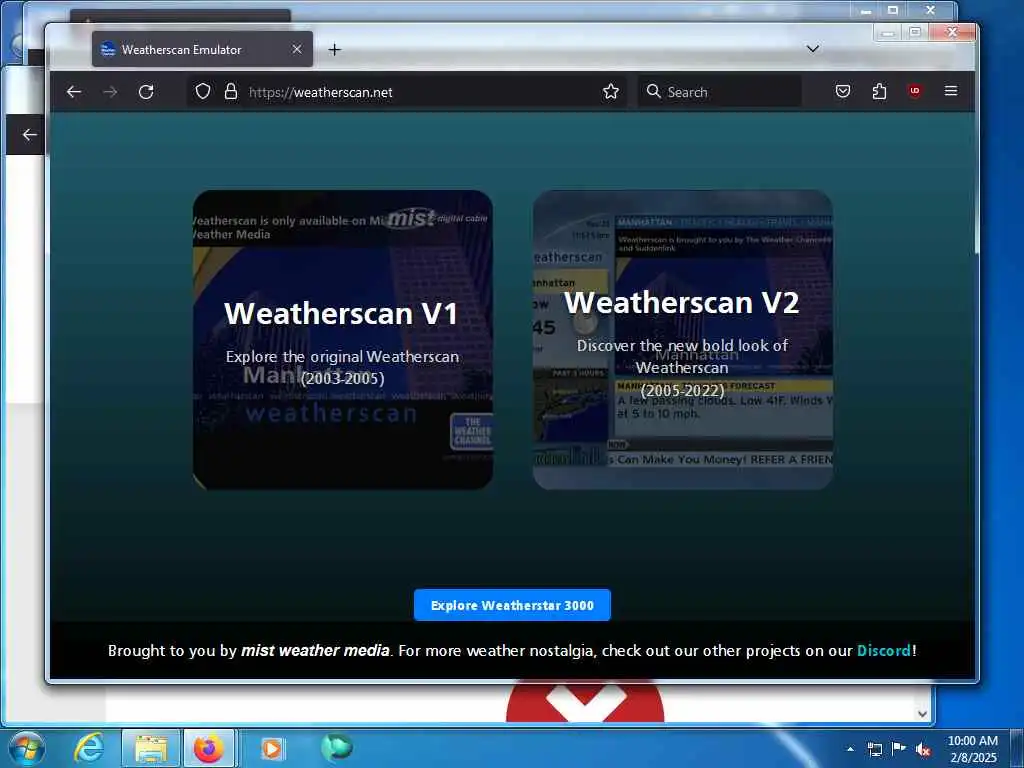The width and height of the screenshot is (1024, 768).
Task: Open Action Center flag icon
Action: (899, 748)
